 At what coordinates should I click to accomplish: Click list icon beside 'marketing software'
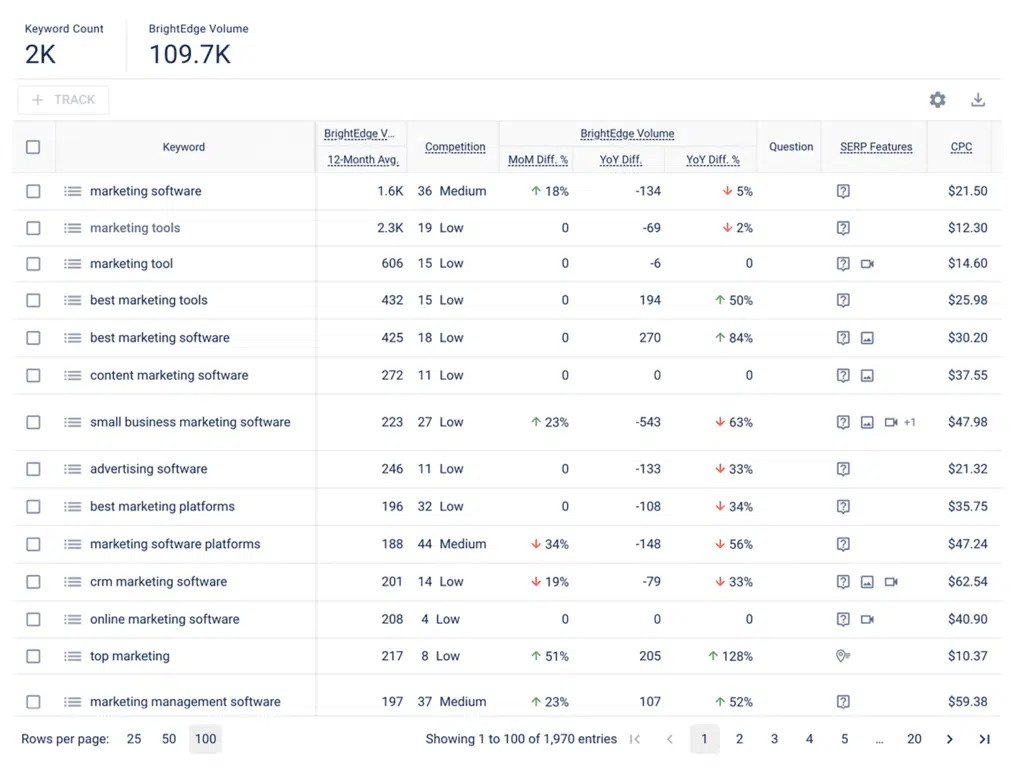pos(72,191)
